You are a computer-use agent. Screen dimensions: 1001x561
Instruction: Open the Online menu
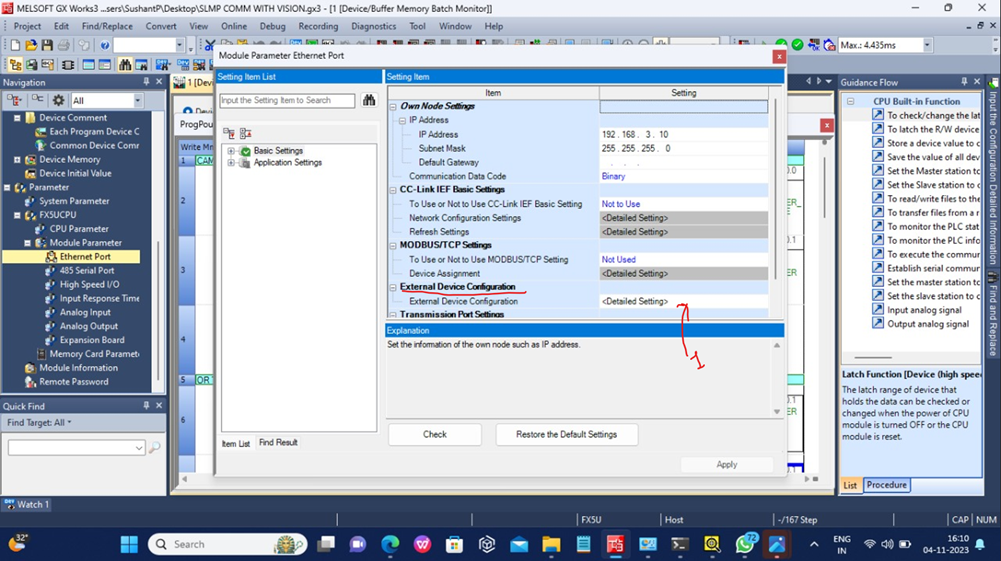click(234, 26)
